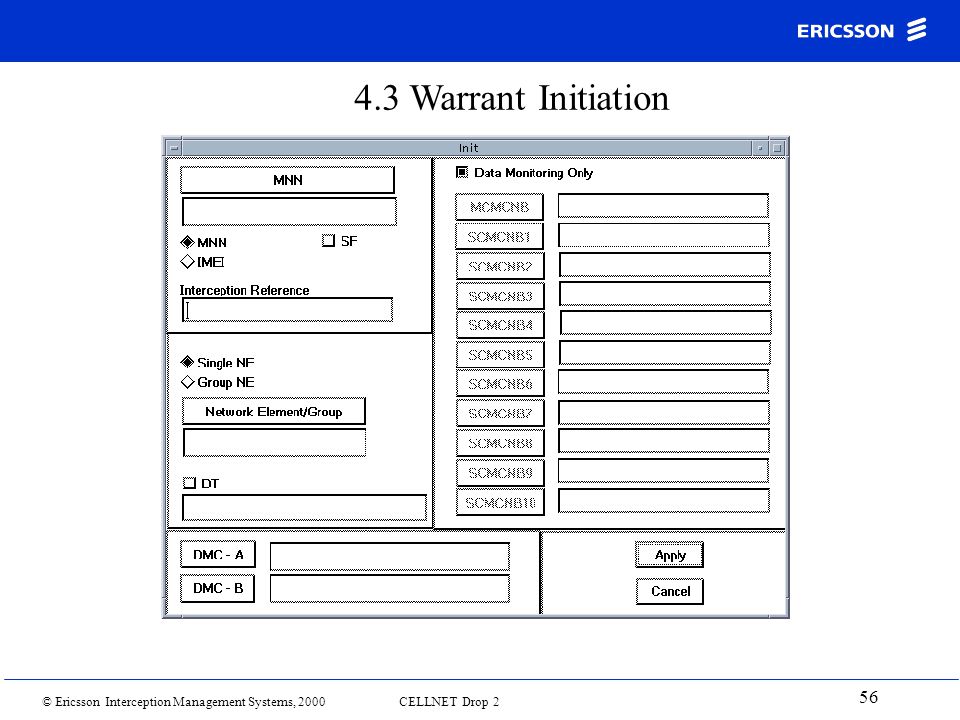
Task: Focus the DMC - B input field
Action: pos(389,588)
